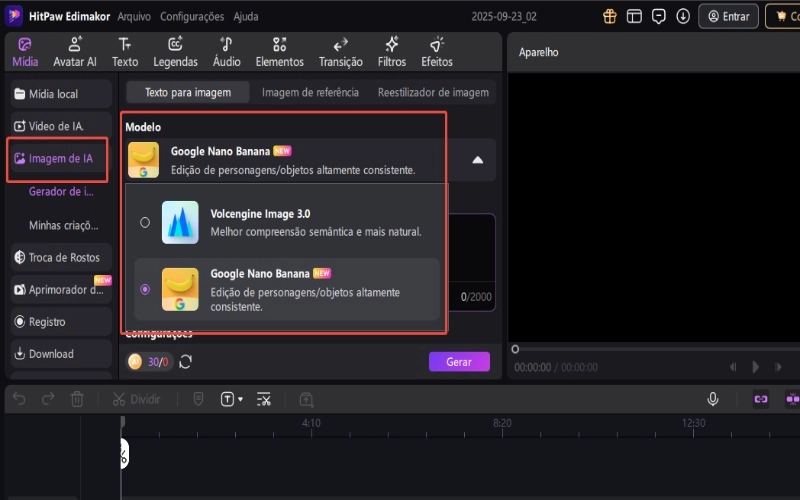The image size is (800, 500).
Task: Open the Filtros filters icon
Action: pyautogui.click(x=392, y=52)
